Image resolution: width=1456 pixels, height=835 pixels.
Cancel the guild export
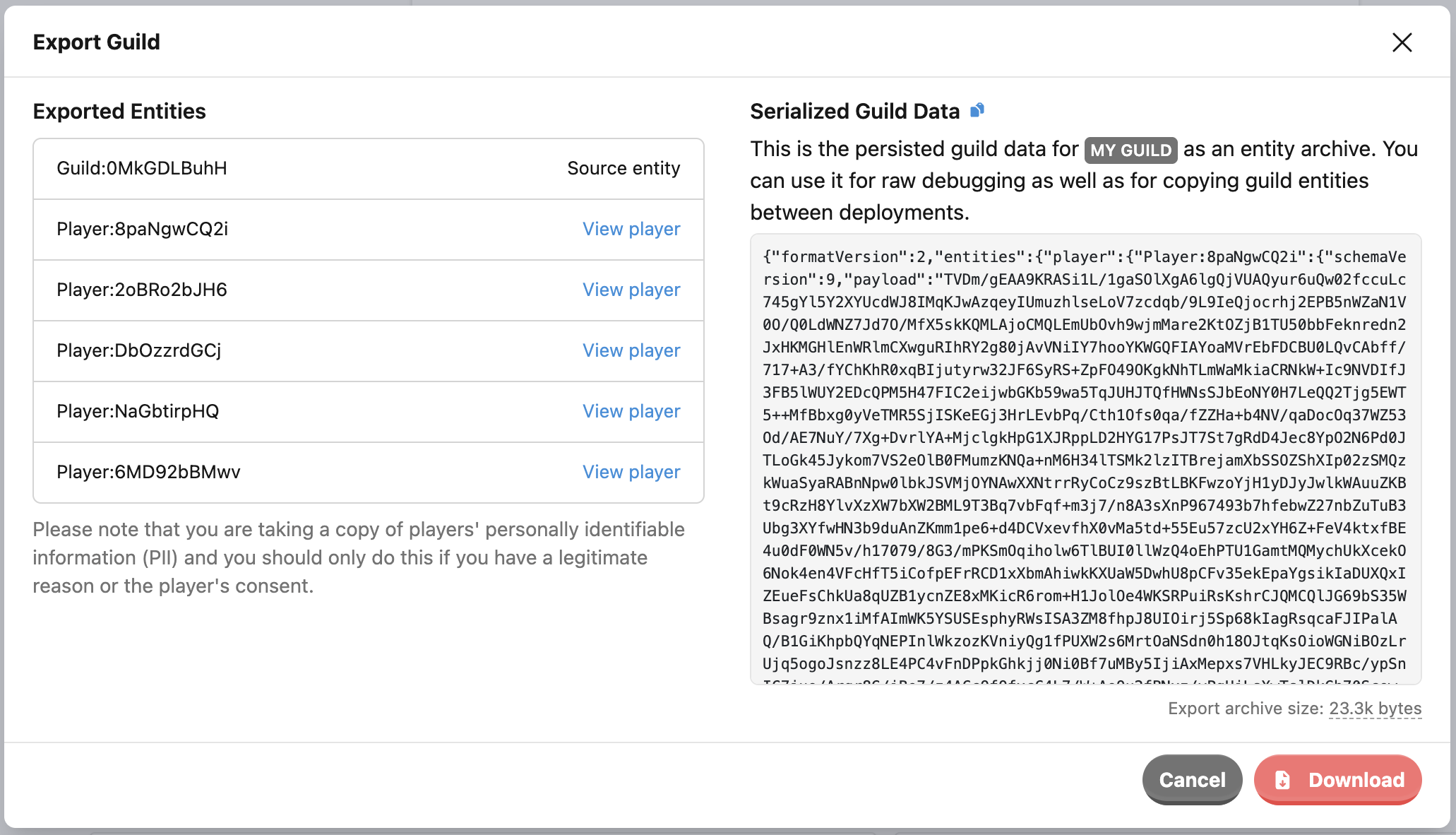pyautogui.click(x=1192, y=779)
